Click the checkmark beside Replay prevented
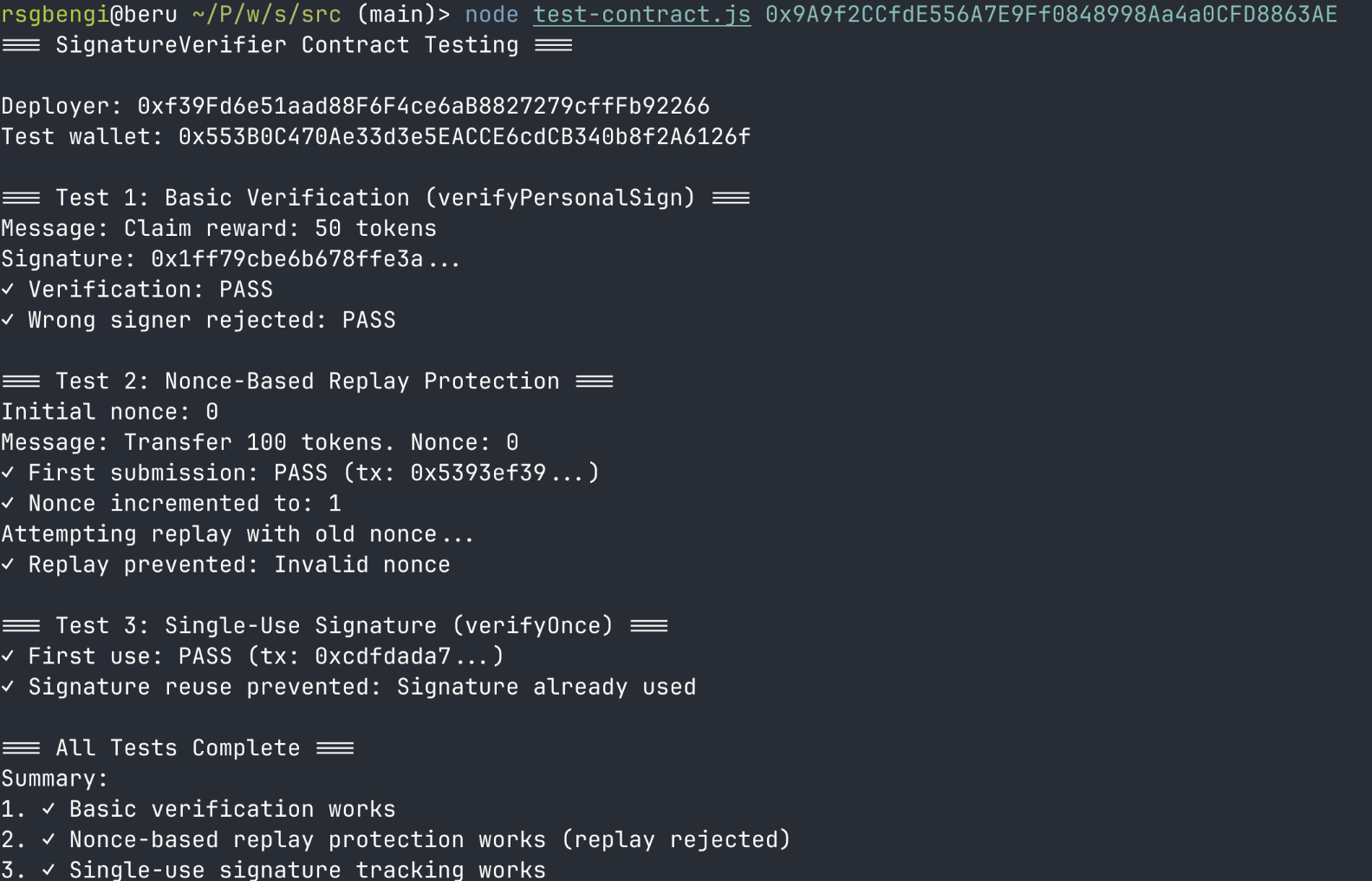Image resolution: width=1372 pixels, height=881 pixels. (8, 564)
